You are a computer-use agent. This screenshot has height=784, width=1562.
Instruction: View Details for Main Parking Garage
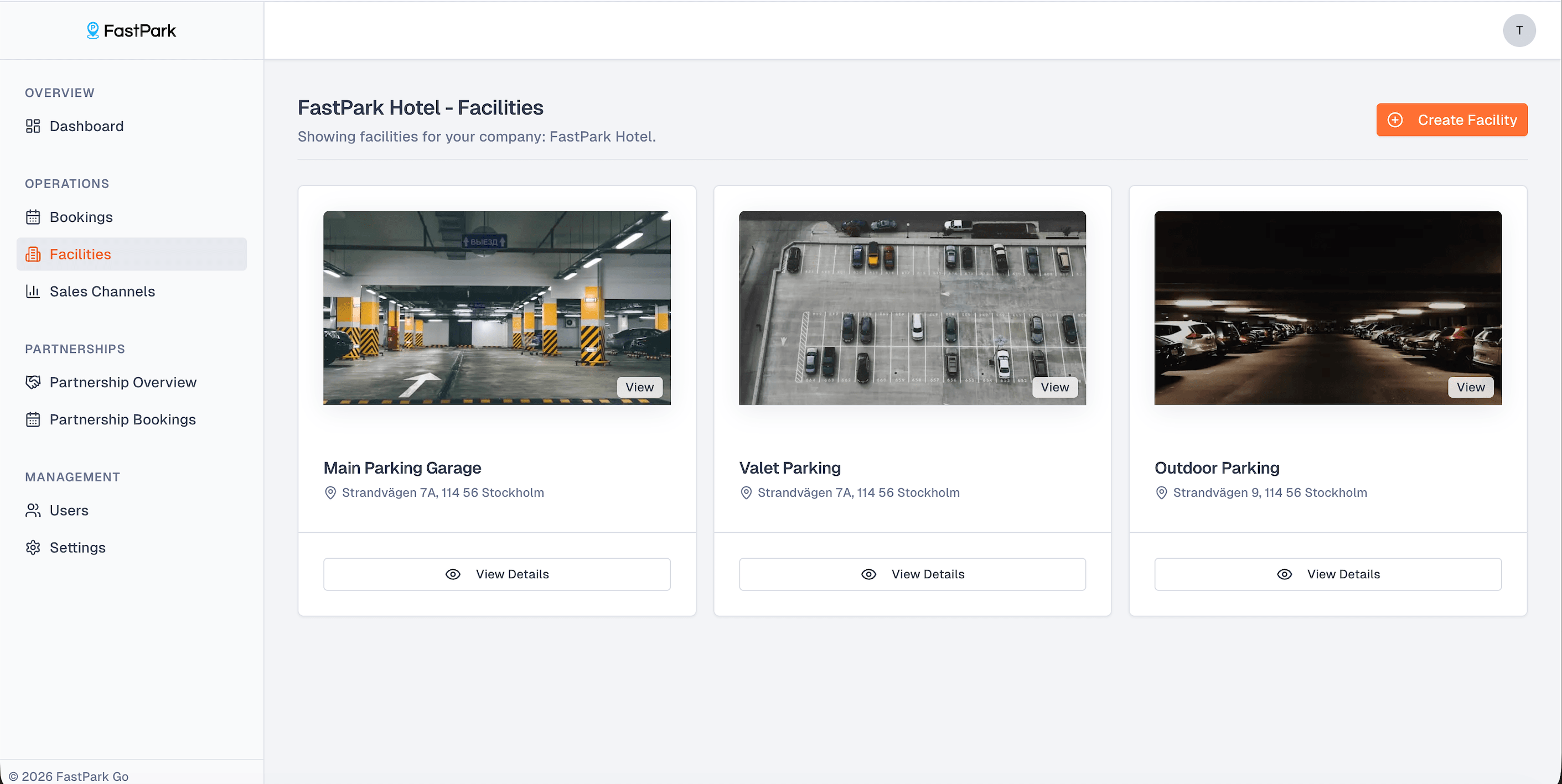[496, 574]
